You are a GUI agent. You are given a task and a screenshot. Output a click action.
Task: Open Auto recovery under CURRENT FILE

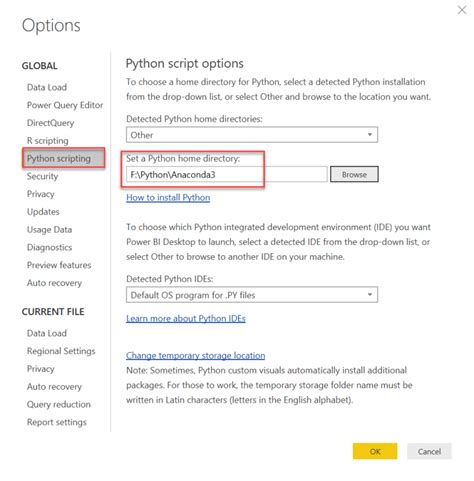[54, 387]
